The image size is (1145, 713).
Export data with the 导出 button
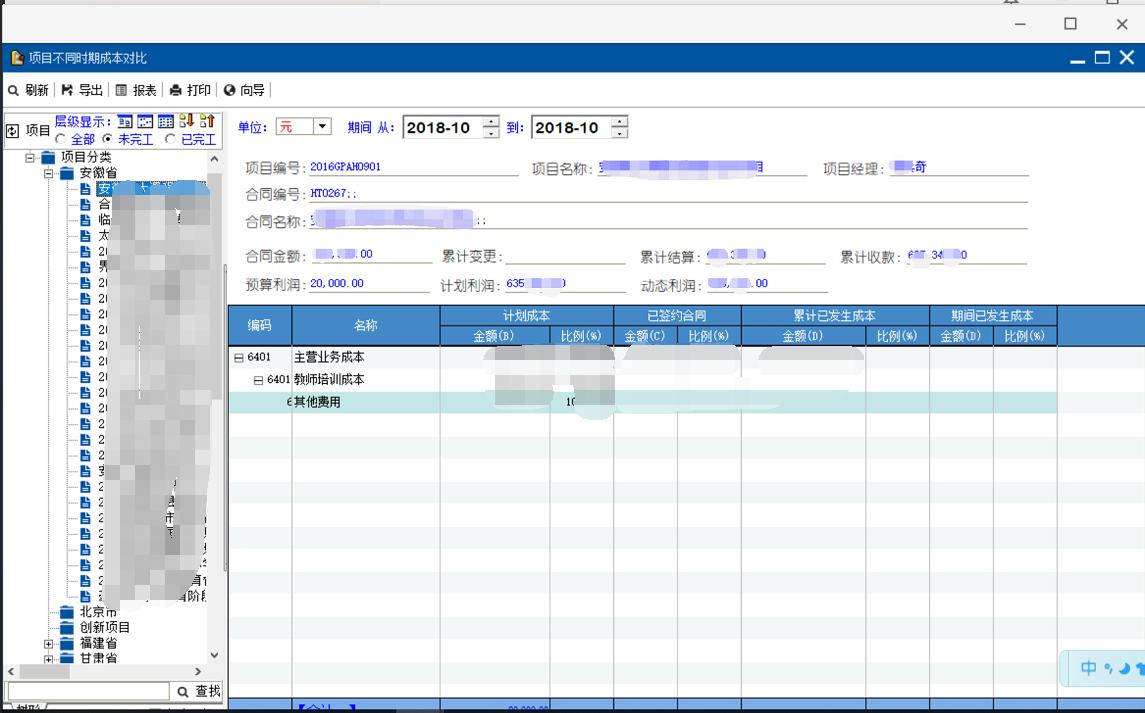(x=83, y=90)
